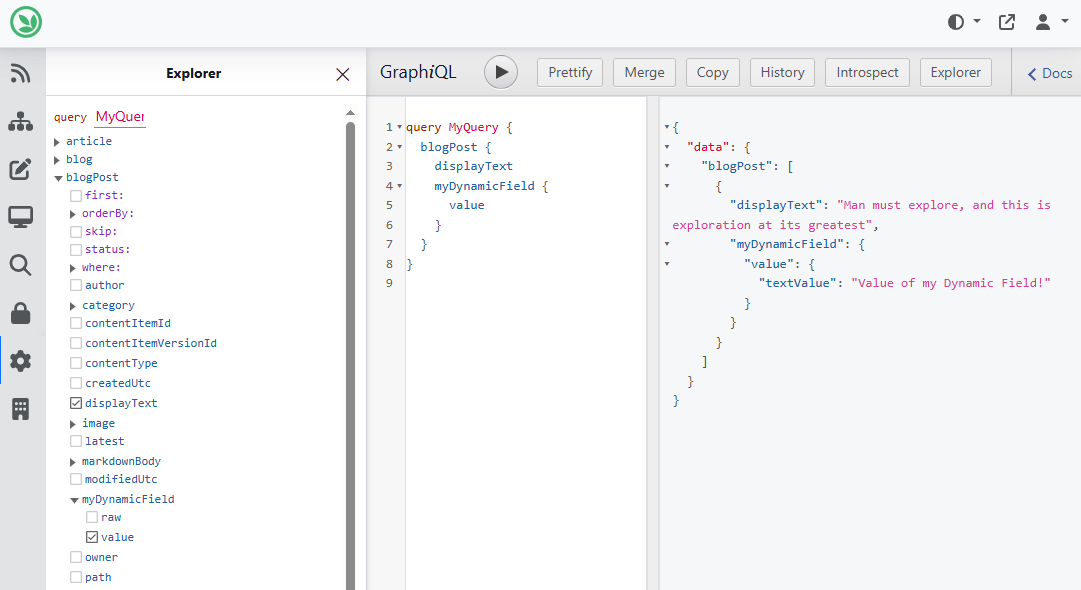Collapse the myDynamicField node
Screen dimensions: 1081x590
[74, 500]
